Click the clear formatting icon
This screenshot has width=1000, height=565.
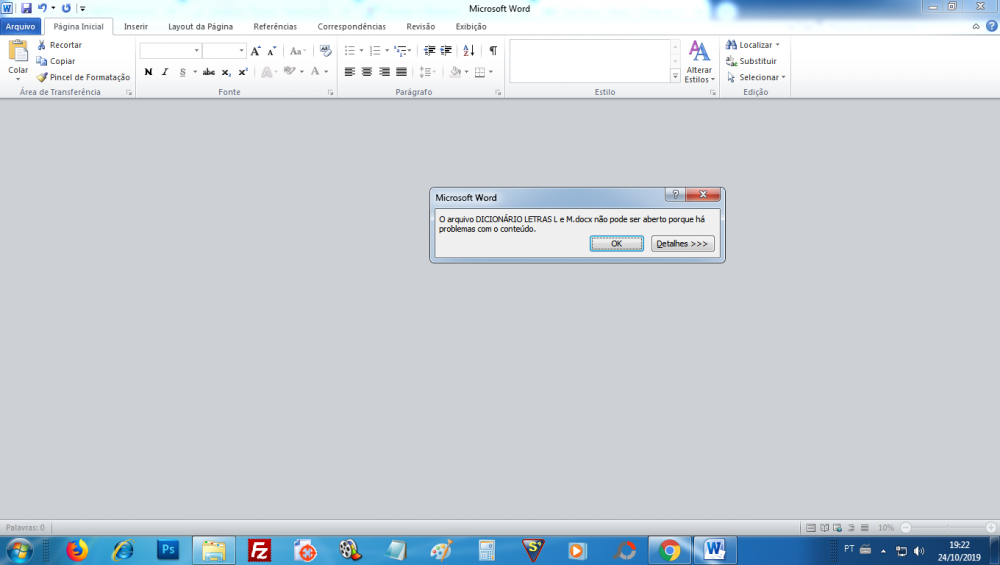(325, 50)
